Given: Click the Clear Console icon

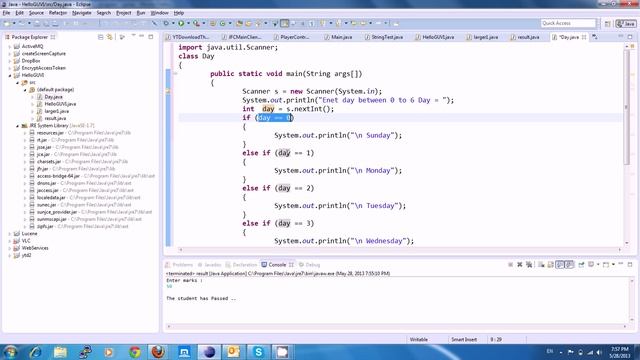Looking at the screenshot, I should pyautogui.click(x=542, y=265).
